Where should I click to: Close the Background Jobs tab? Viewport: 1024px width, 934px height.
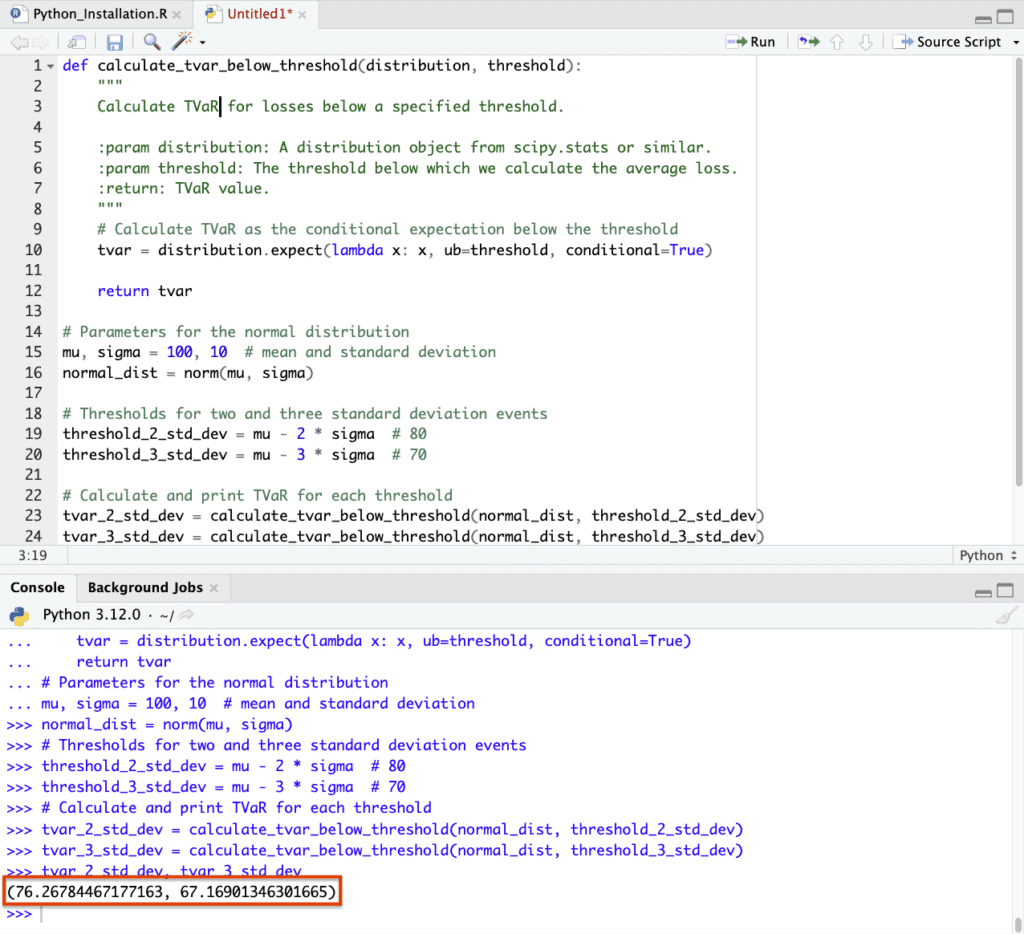[214, 588]
